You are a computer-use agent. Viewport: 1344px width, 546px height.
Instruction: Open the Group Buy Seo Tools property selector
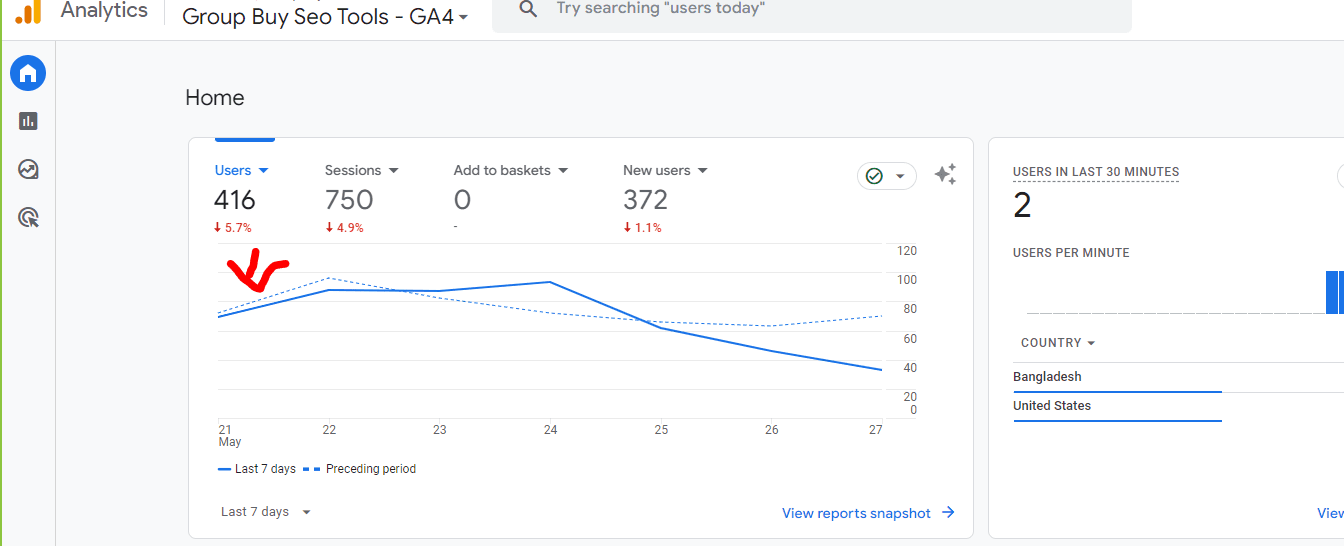click(x=325, y=17)
